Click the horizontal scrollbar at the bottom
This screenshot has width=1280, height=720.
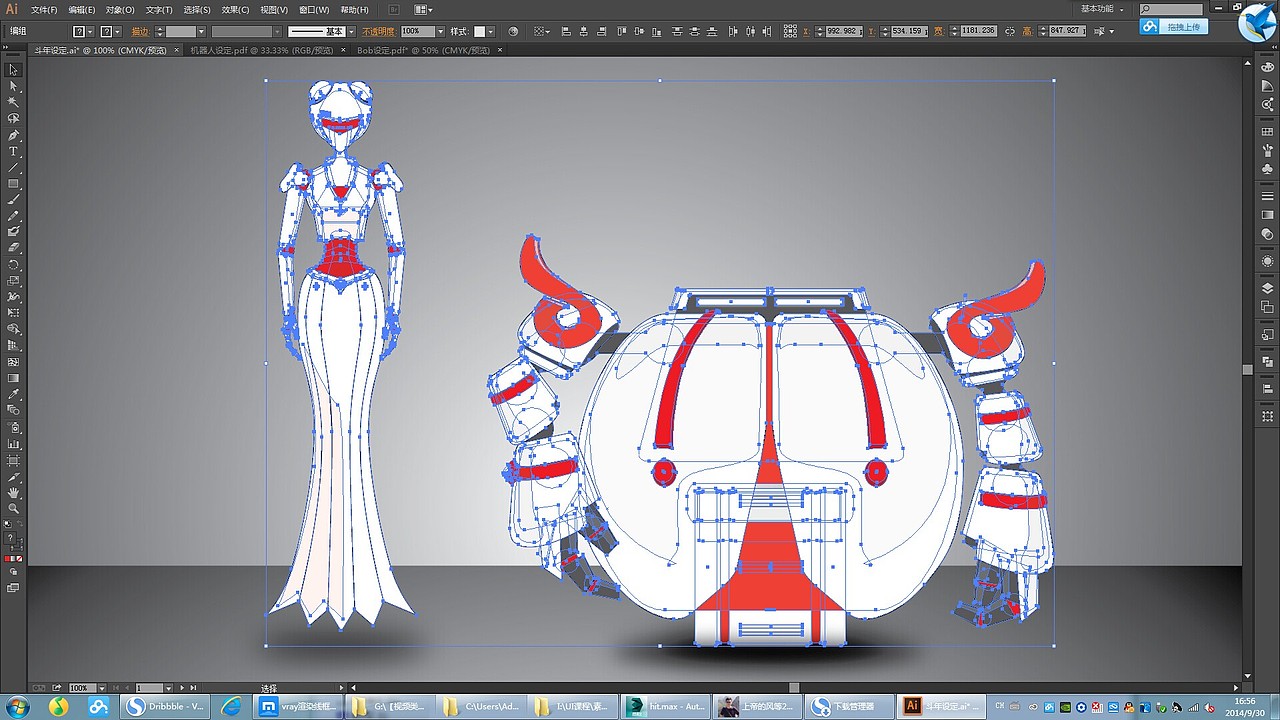pos(794,688)
